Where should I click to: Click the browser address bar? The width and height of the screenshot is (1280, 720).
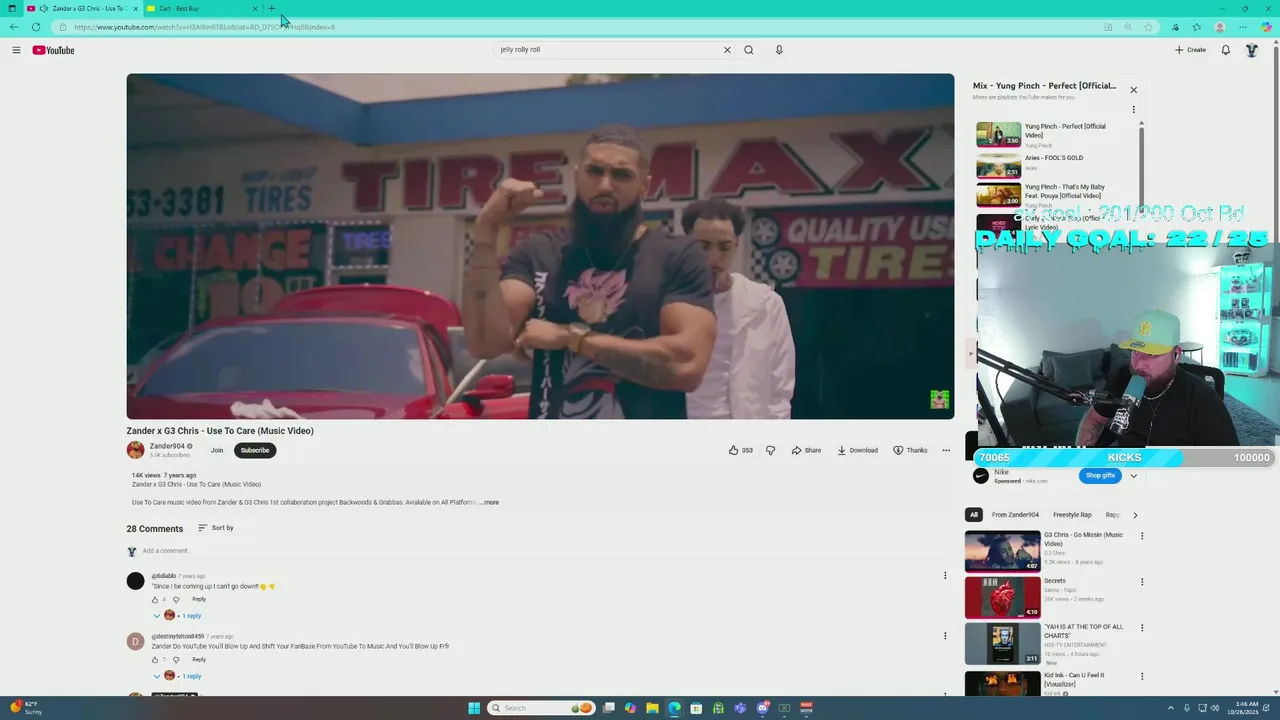click(580, 27)
